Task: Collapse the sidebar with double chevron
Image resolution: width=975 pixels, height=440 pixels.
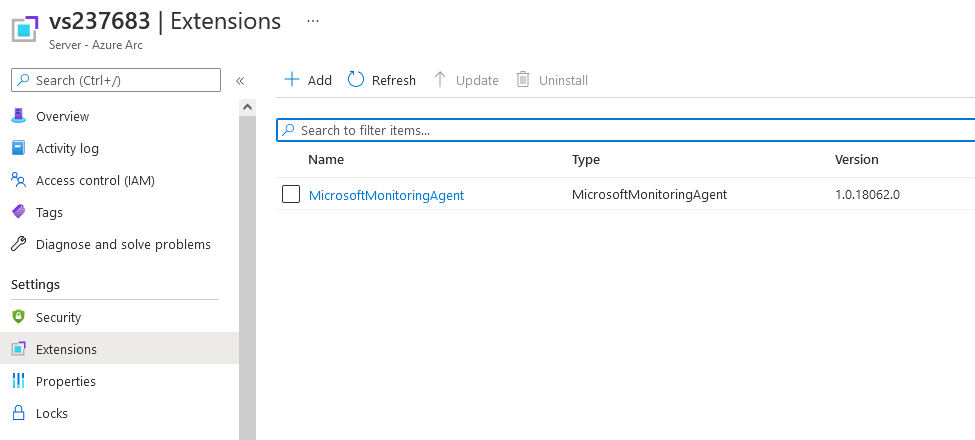Action: (240, 81)
